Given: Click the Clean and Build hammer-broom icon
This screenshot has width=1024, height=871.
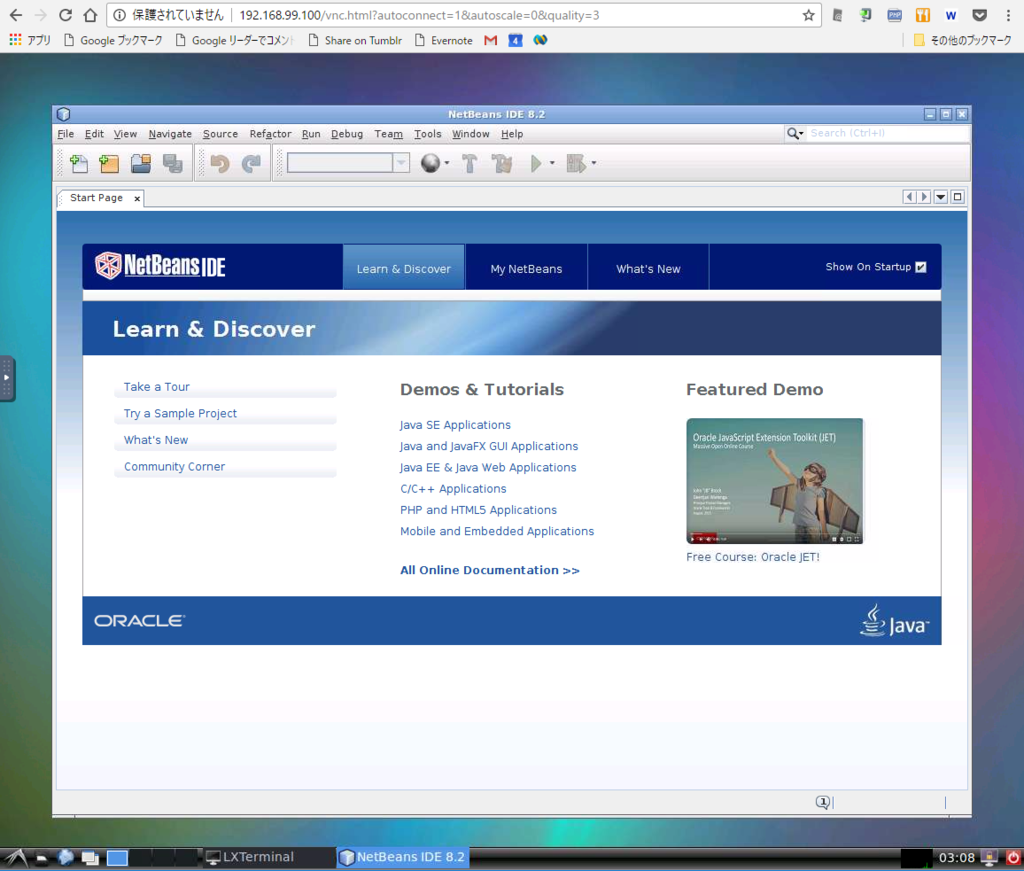Looking at the screenshot, I should click(502, 163).
